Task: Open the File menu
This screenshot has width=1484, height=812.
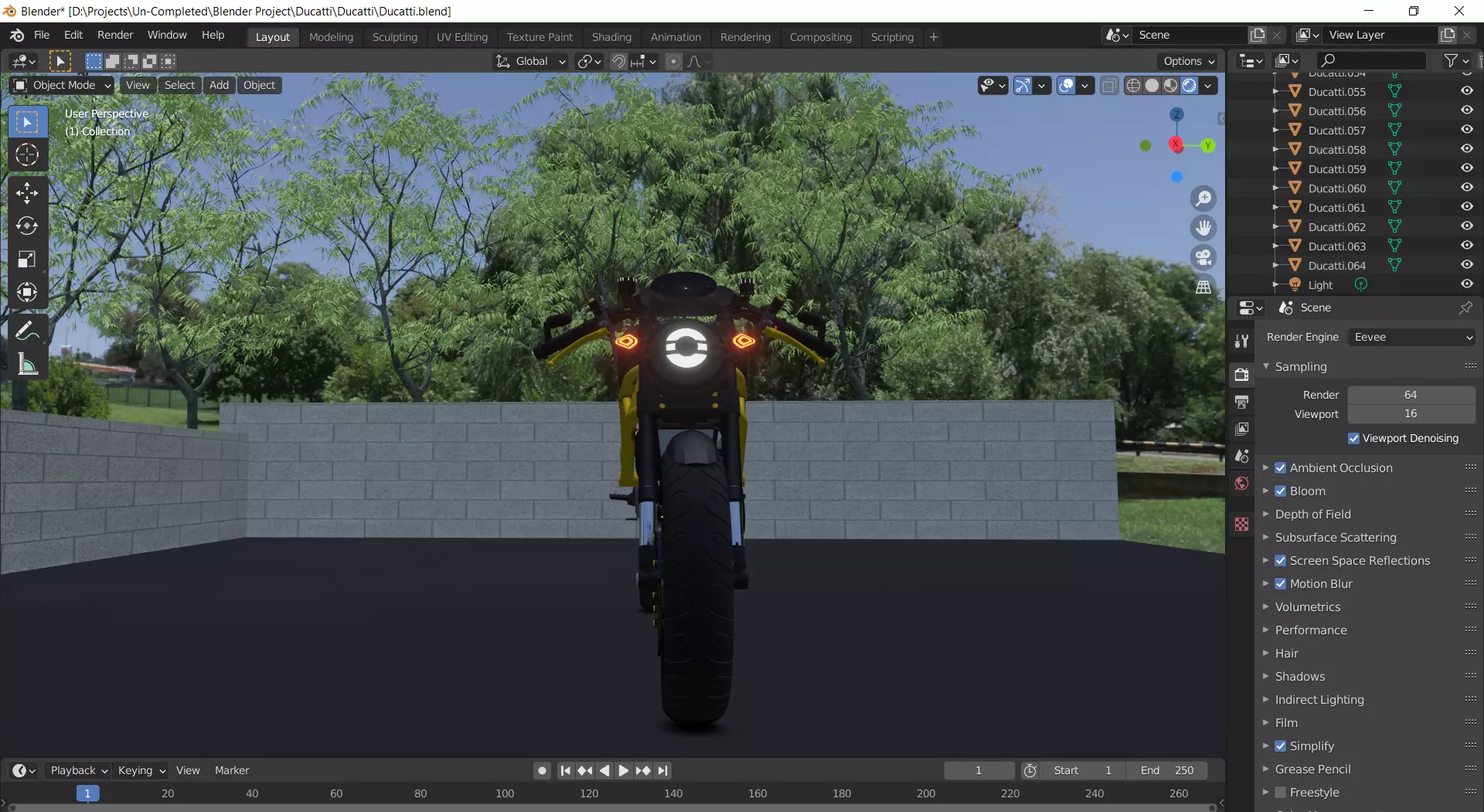Action: (42, 36)
